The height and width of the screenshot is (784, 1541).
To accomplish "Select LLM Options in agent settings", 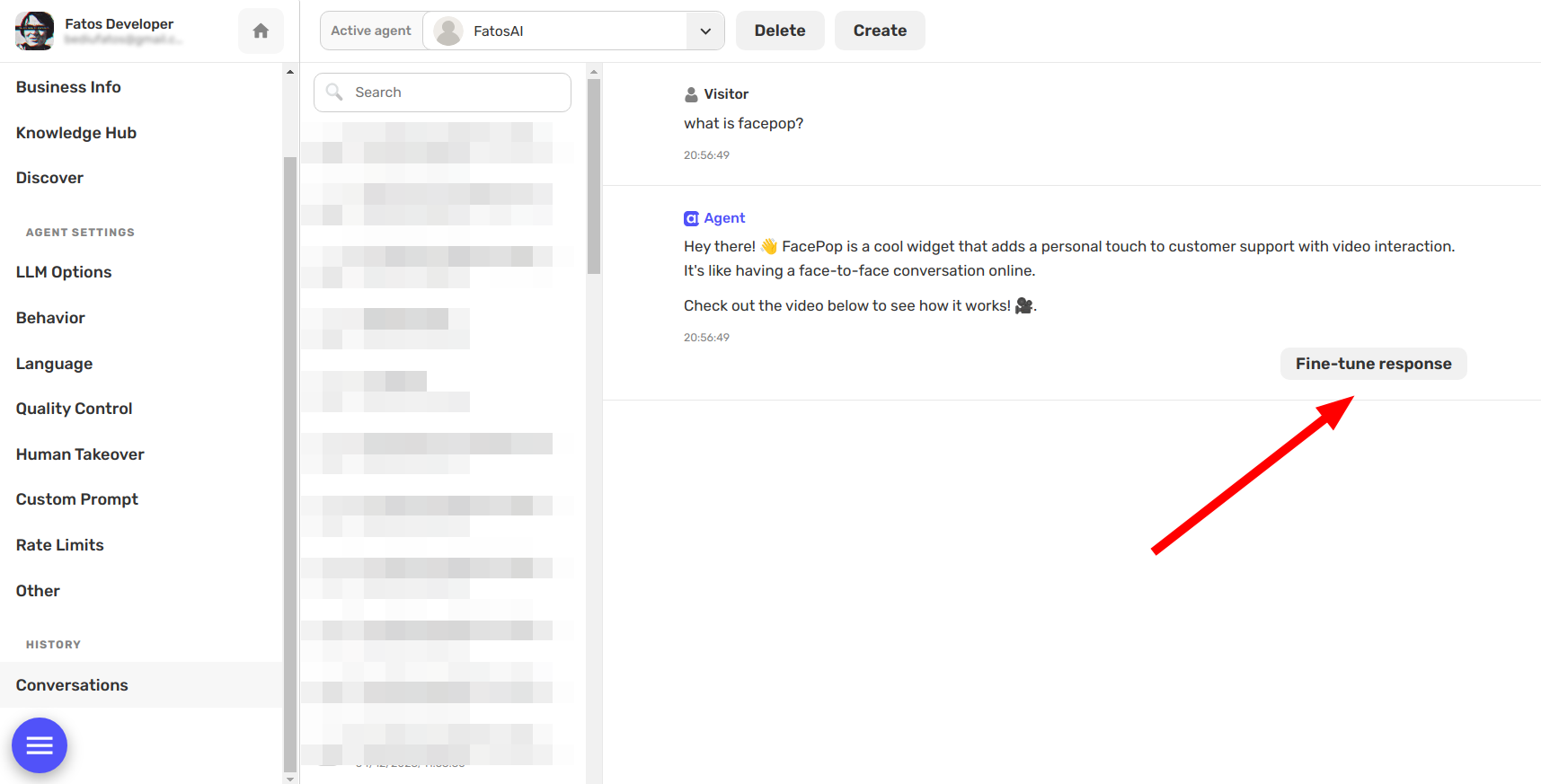I will (x=64, y=272).
